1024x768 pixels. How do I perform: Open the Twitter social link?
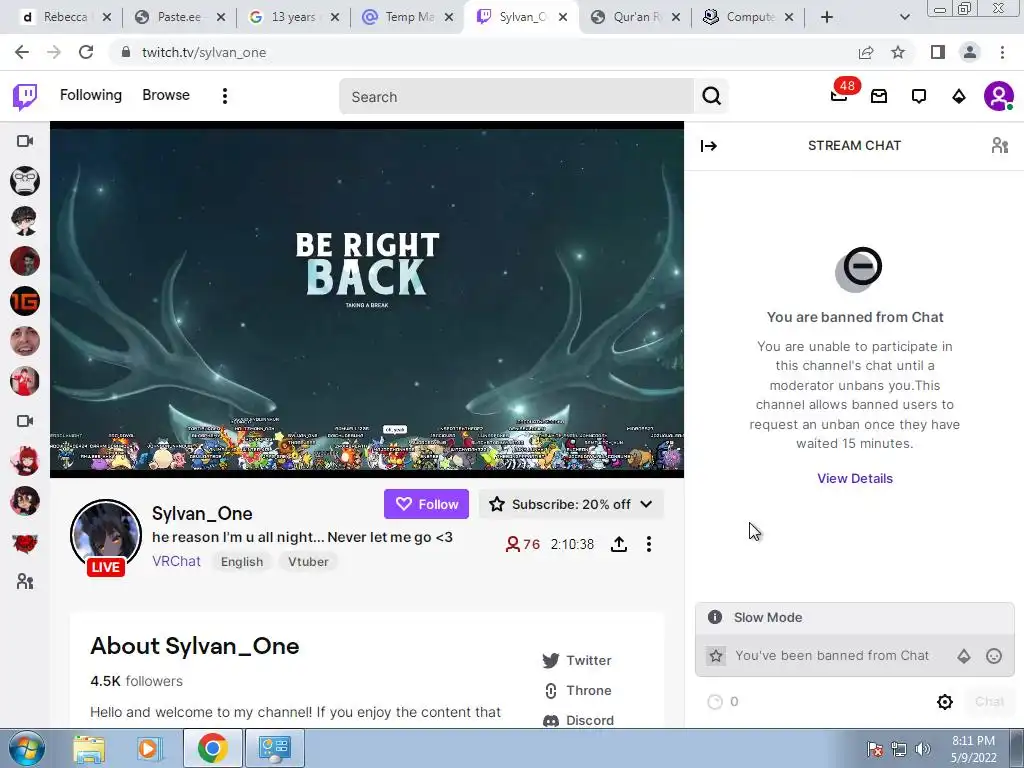[x=577, y=660]
